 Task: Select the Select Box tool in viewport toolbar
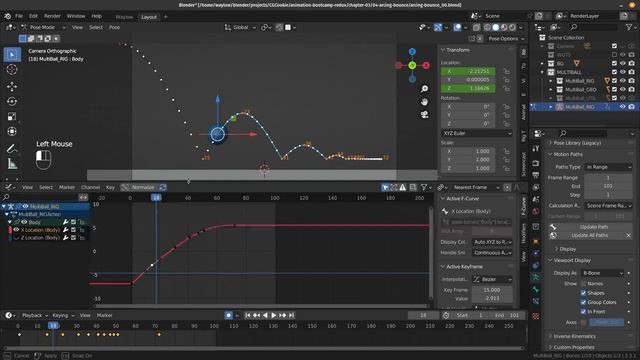(12, 55)
